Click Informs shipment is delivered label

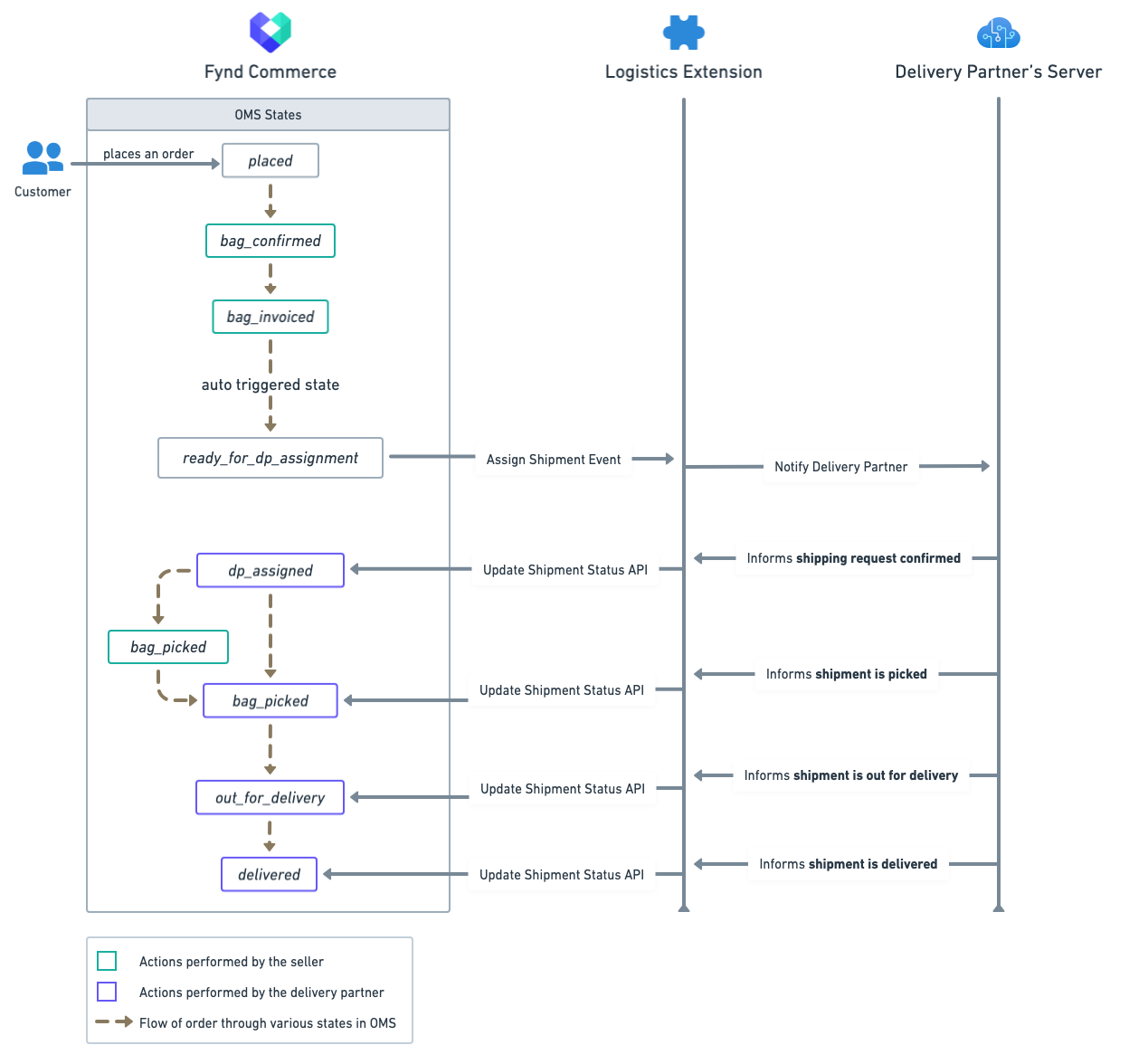click(x=848, y=864)
